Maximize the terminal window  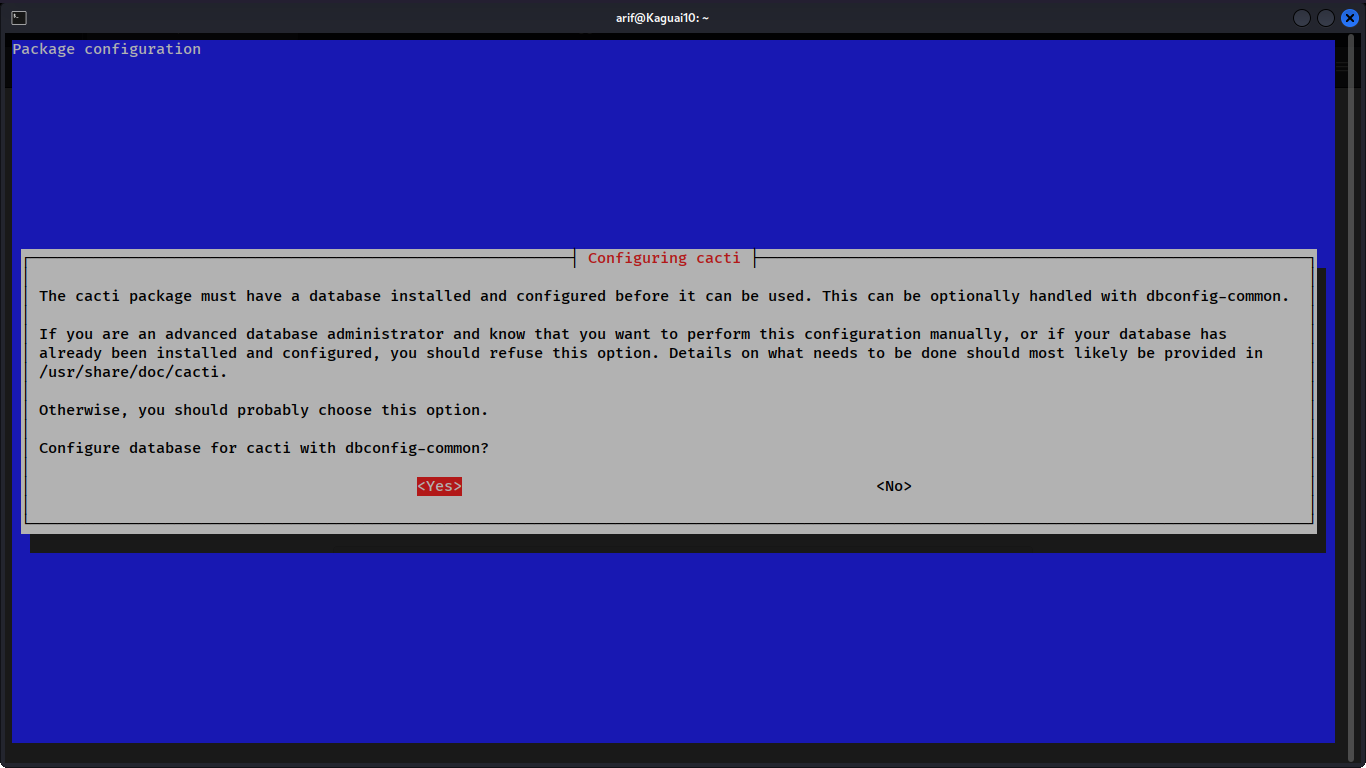point(1325,18)
